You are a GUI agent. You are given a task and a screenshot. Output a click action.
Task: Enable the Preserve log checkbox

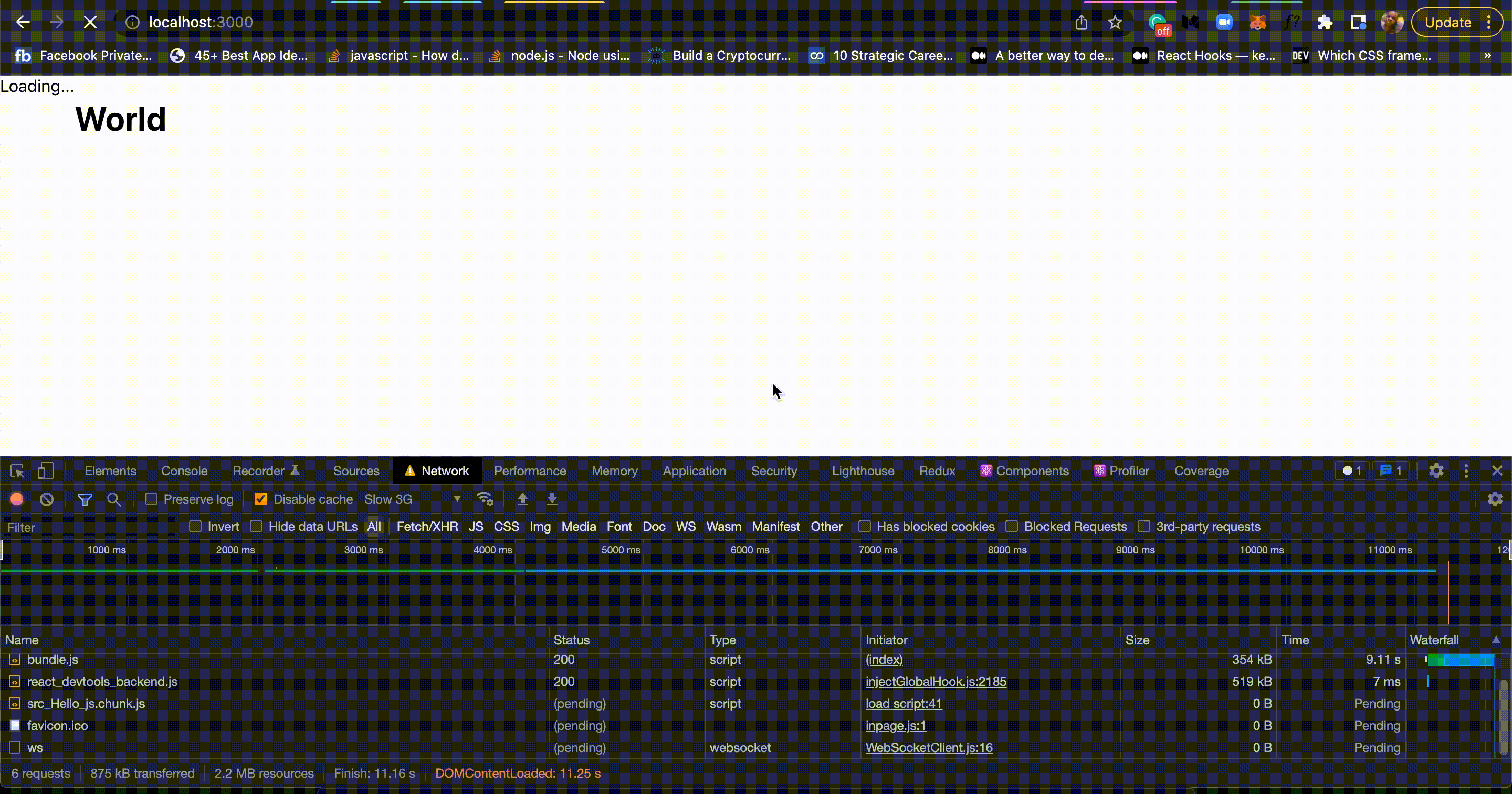click(151, 499)
